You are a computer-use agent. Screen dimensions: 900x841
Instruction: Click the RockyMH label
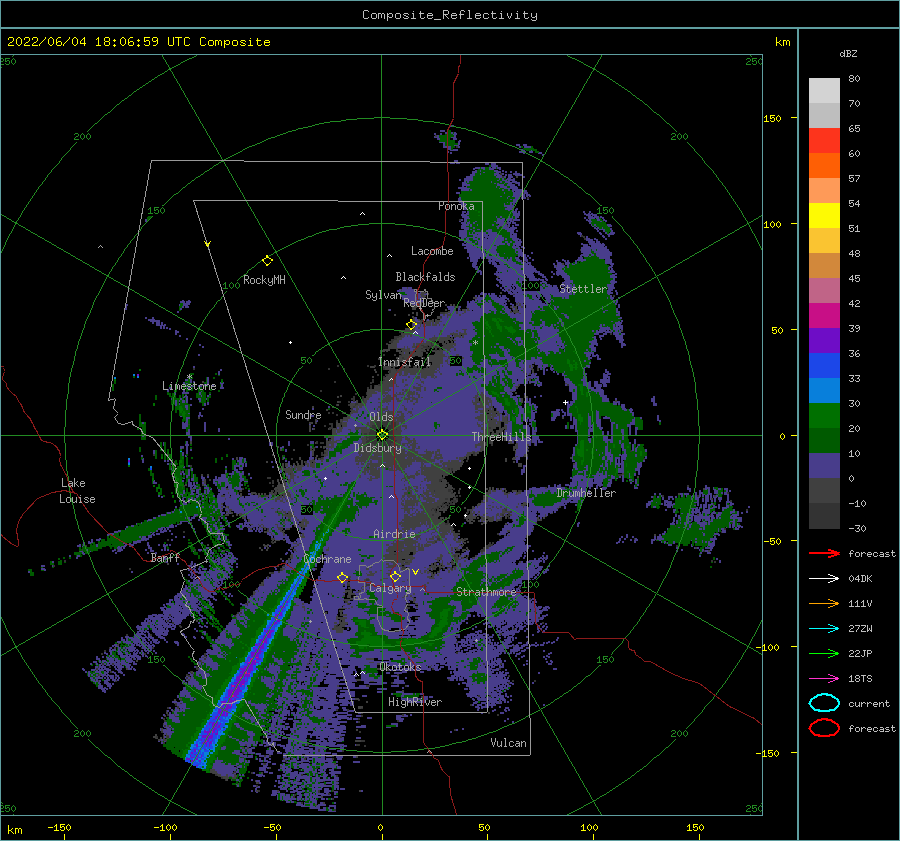coord(264,280)
